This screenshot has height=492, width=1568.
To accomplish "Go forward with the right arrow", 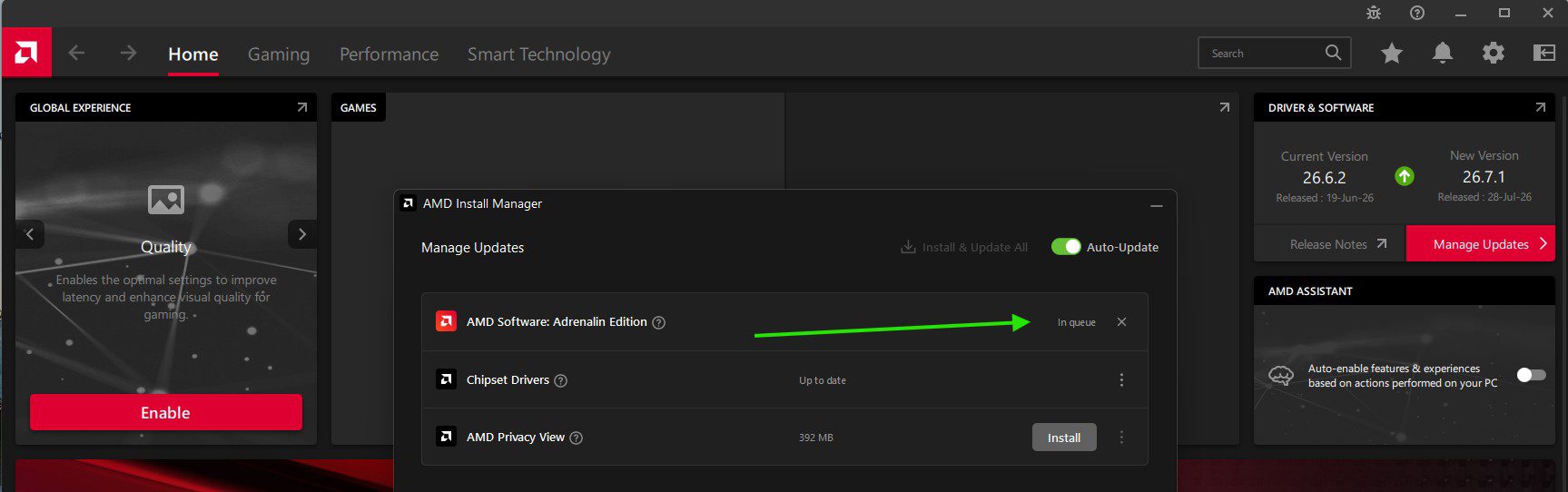I will 128,53.
